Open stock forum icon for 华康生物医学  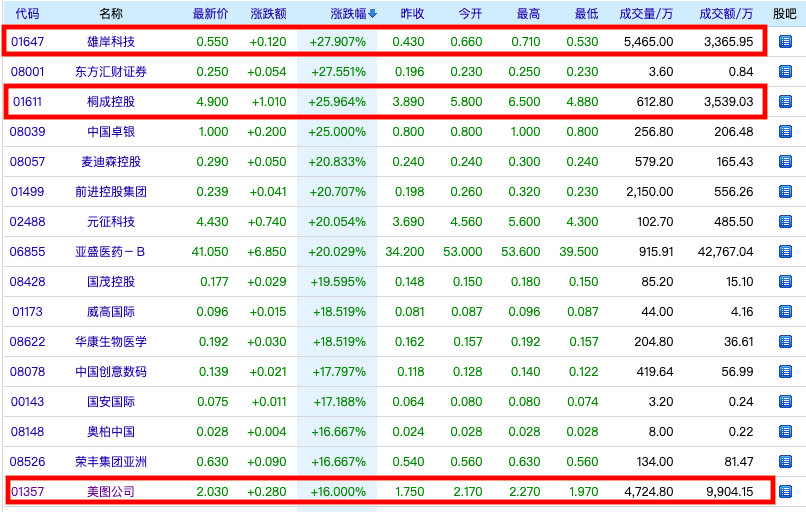pyautogui.click(x=785, y=341)
